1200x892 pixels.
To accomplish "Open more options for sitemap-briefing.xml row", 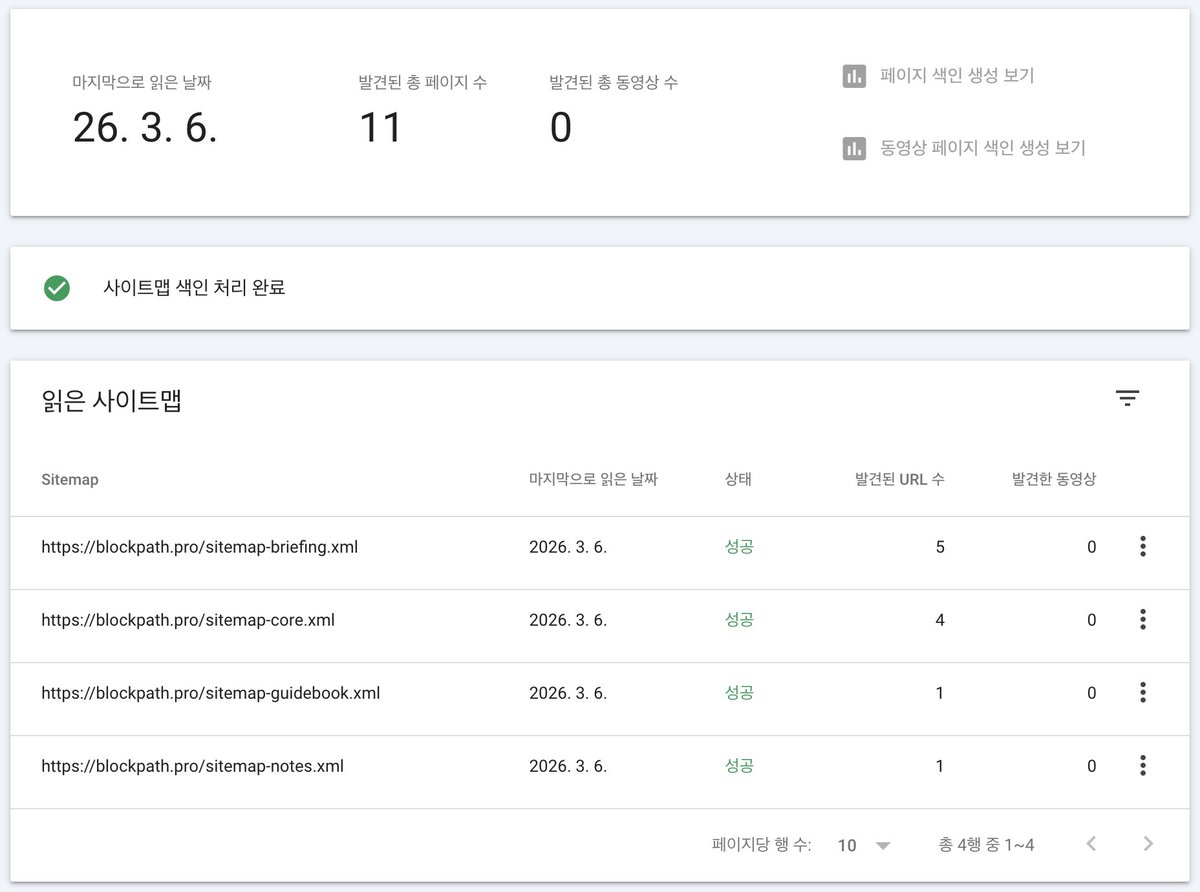I will point(1143,547).
